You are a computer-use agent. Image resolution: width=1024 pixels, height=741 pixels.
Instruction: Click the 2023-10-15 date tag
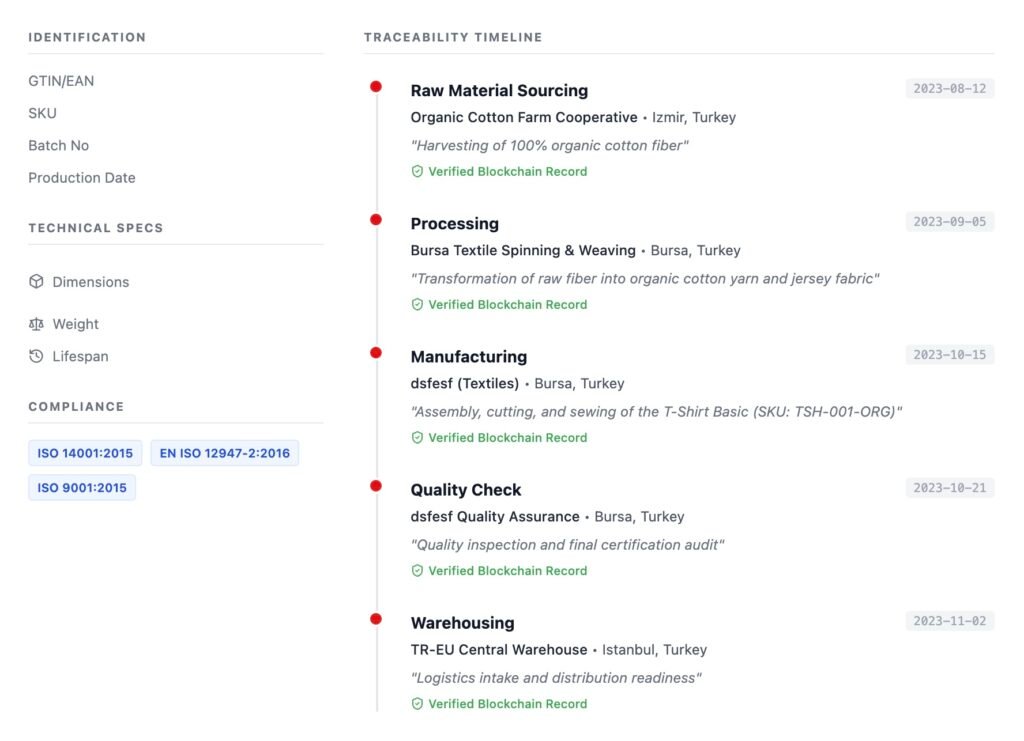949,354
